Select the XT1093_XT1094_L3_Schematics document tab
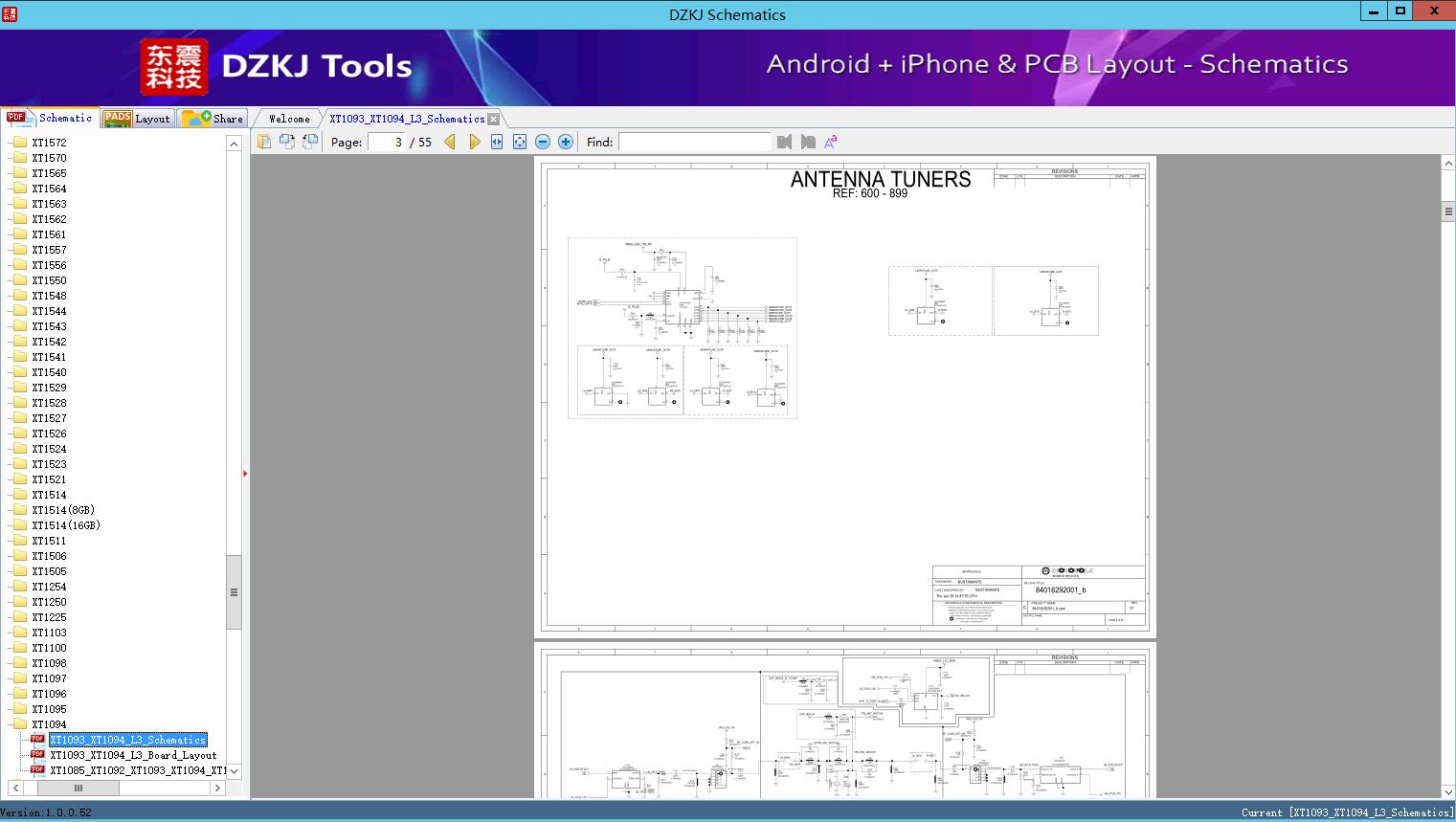The height and width of the screenshot is (822, 1456). pos(407,119)
